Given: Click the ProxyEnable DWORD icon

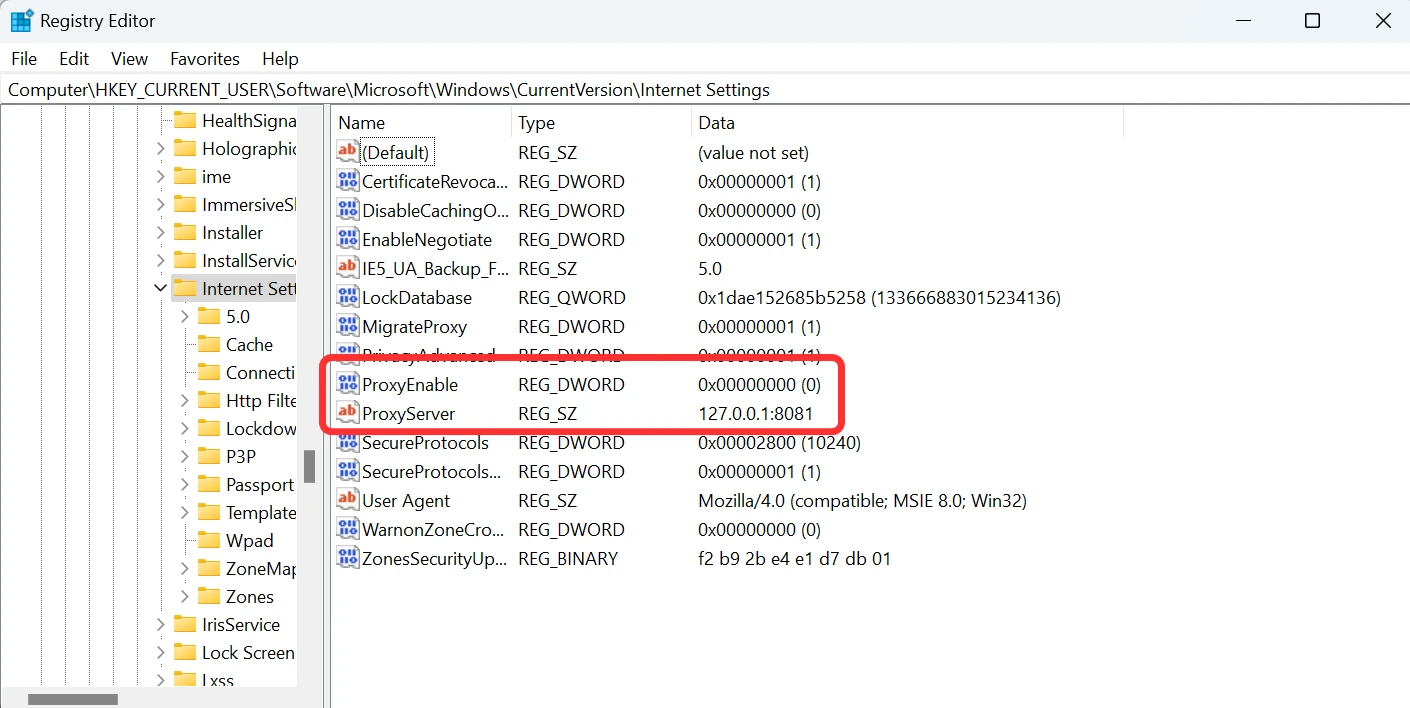Looking at the screenshot, I should (x=347, y=385).
